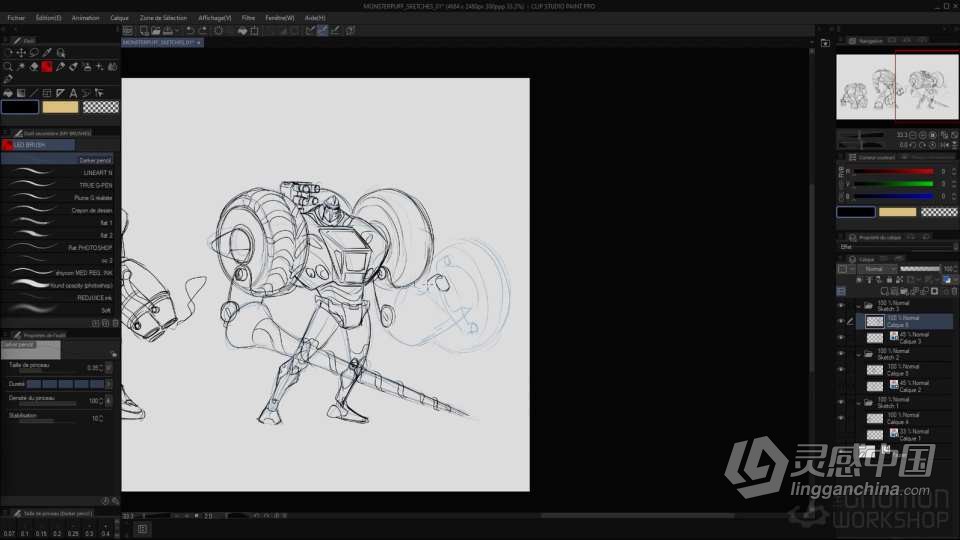The width and height of the screenshot is (960, 540).
Task: Select the Frame border tool
Action: tap(47, 93)
